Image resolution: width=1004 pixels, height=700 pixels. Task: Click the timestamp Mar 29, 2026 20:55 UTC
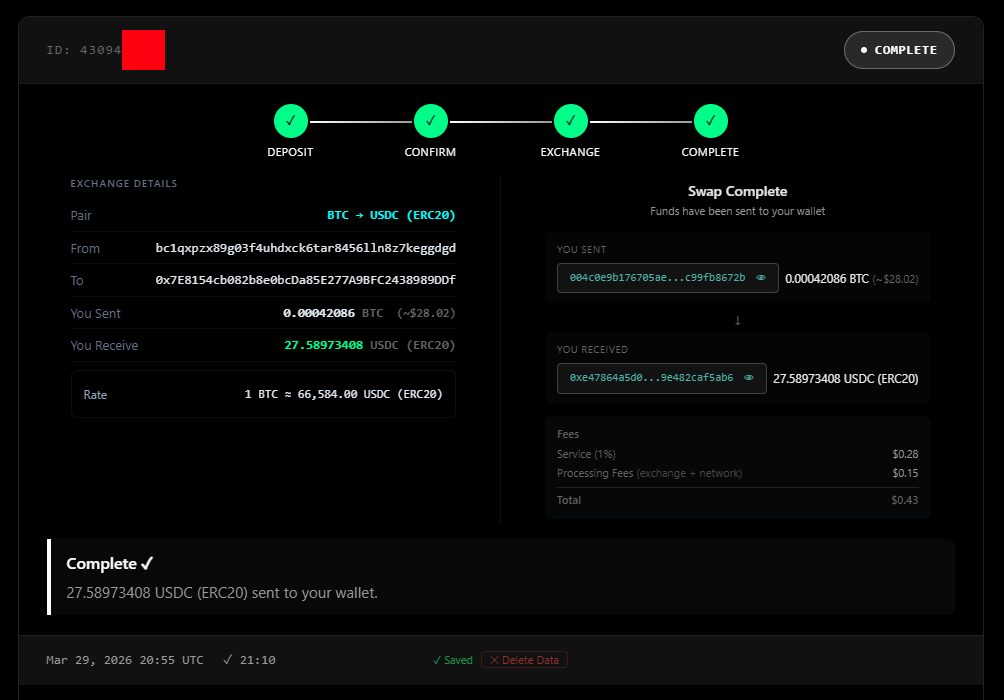[125, 660]
